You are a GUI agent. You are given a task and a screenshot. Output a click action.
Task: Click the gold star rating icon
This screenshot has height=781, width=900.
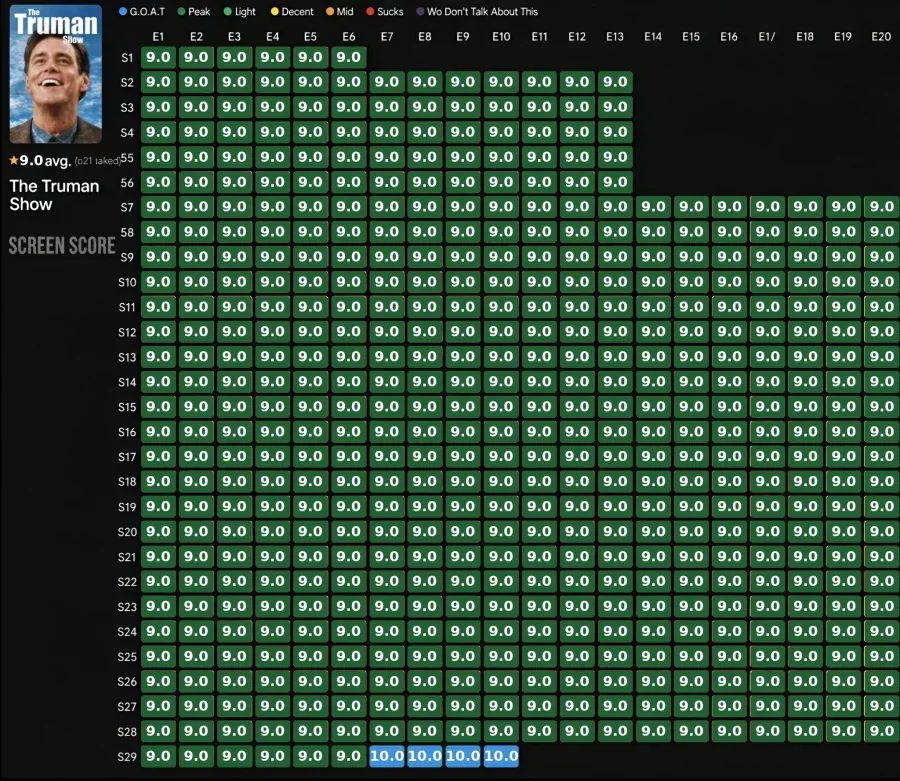[14, 160]
